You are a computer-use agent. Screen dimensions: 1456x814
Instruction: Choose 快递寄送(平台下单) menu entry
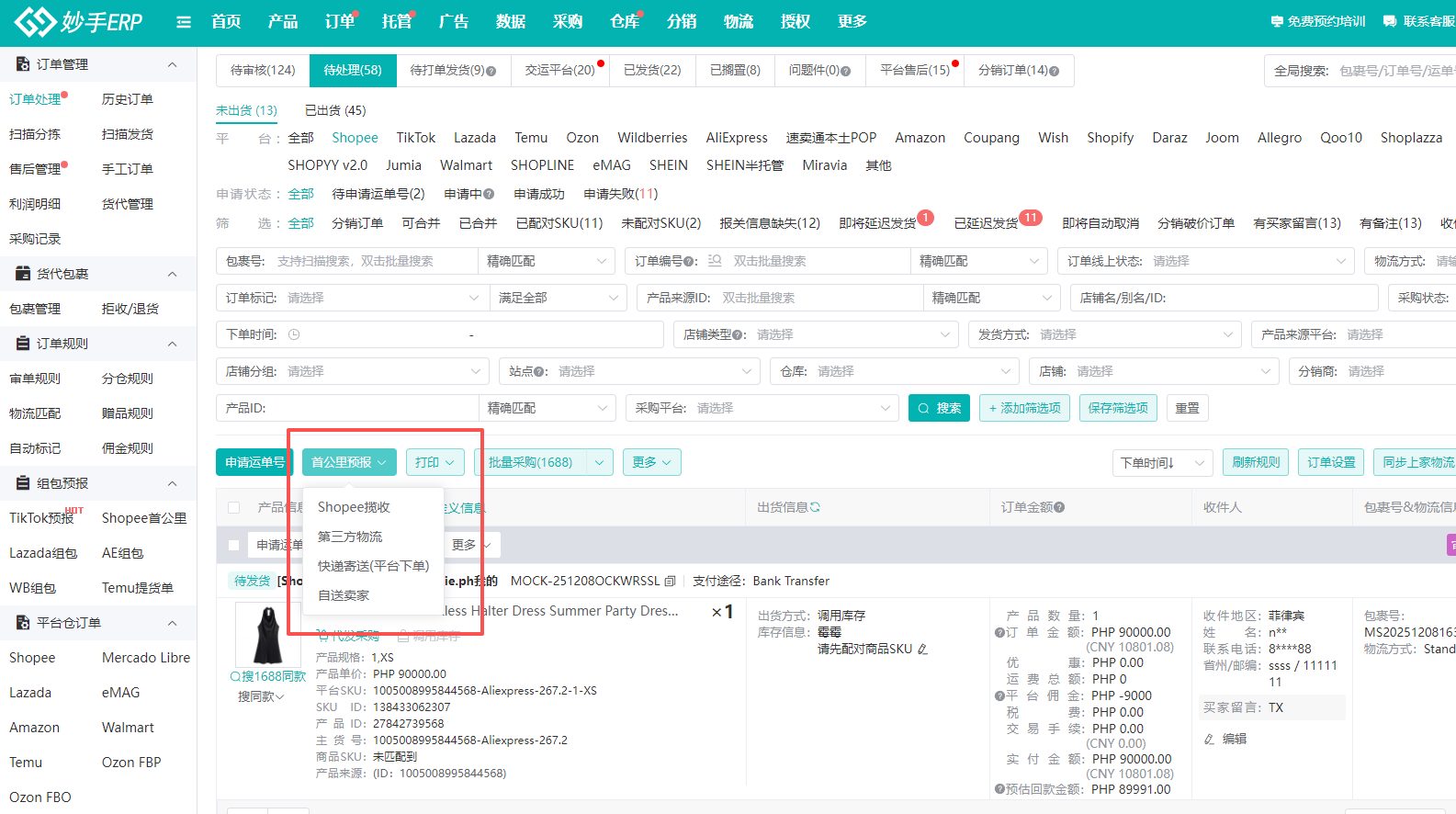click(x=373, y=566)
